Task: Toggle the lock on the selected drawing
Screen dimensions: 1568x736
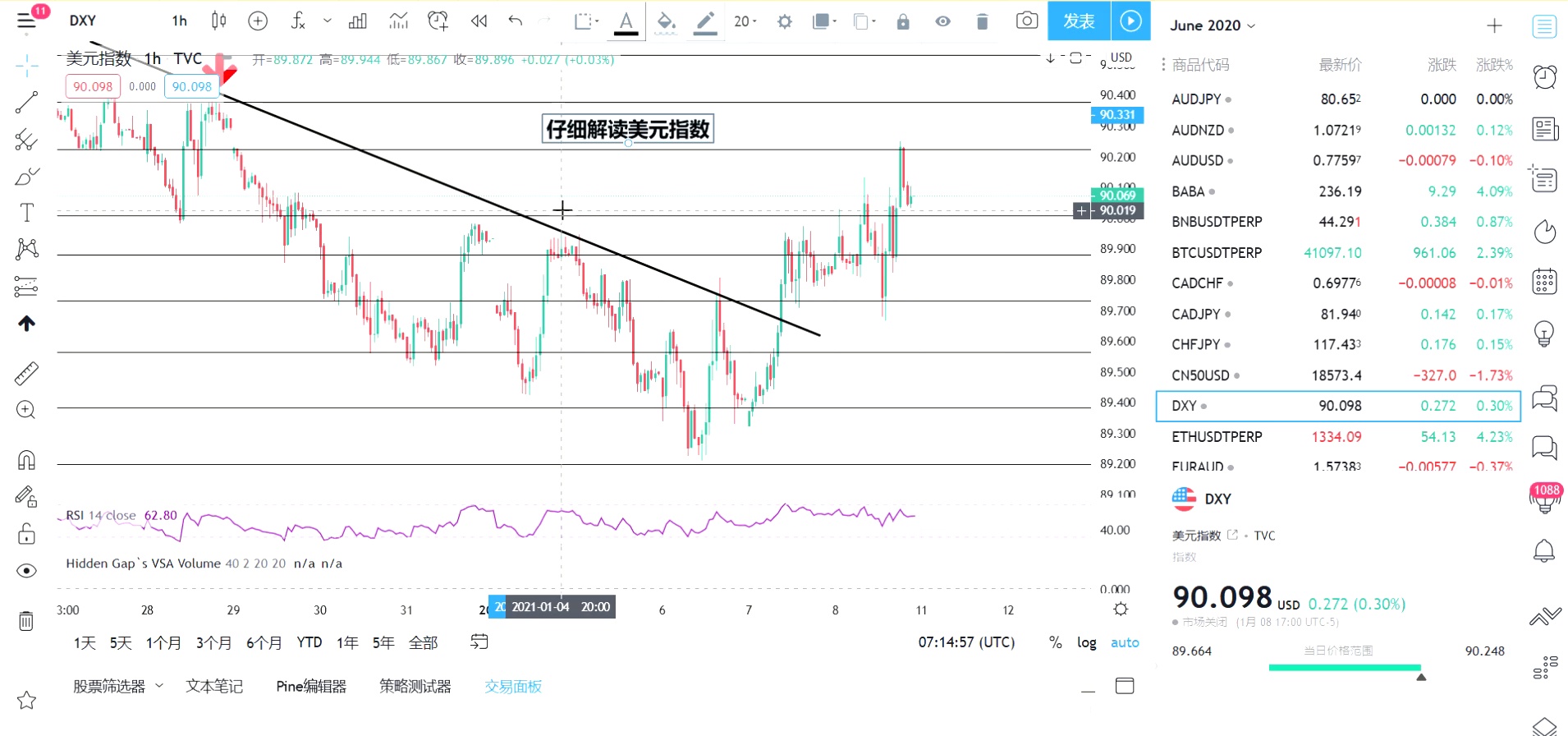Action: (903, 21)
